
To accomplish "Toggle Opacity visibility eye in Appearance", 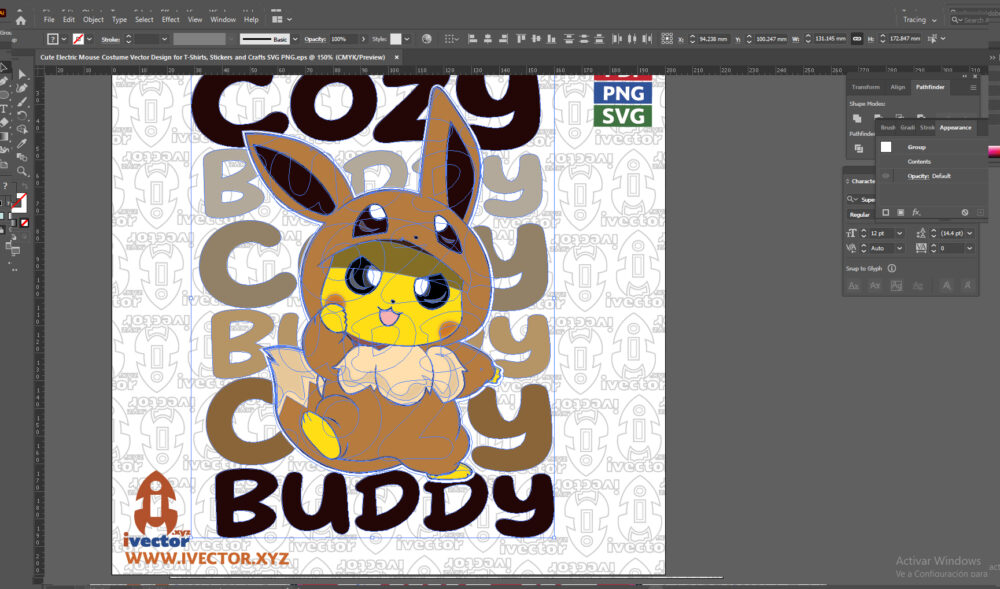I will tap(885, 176).
